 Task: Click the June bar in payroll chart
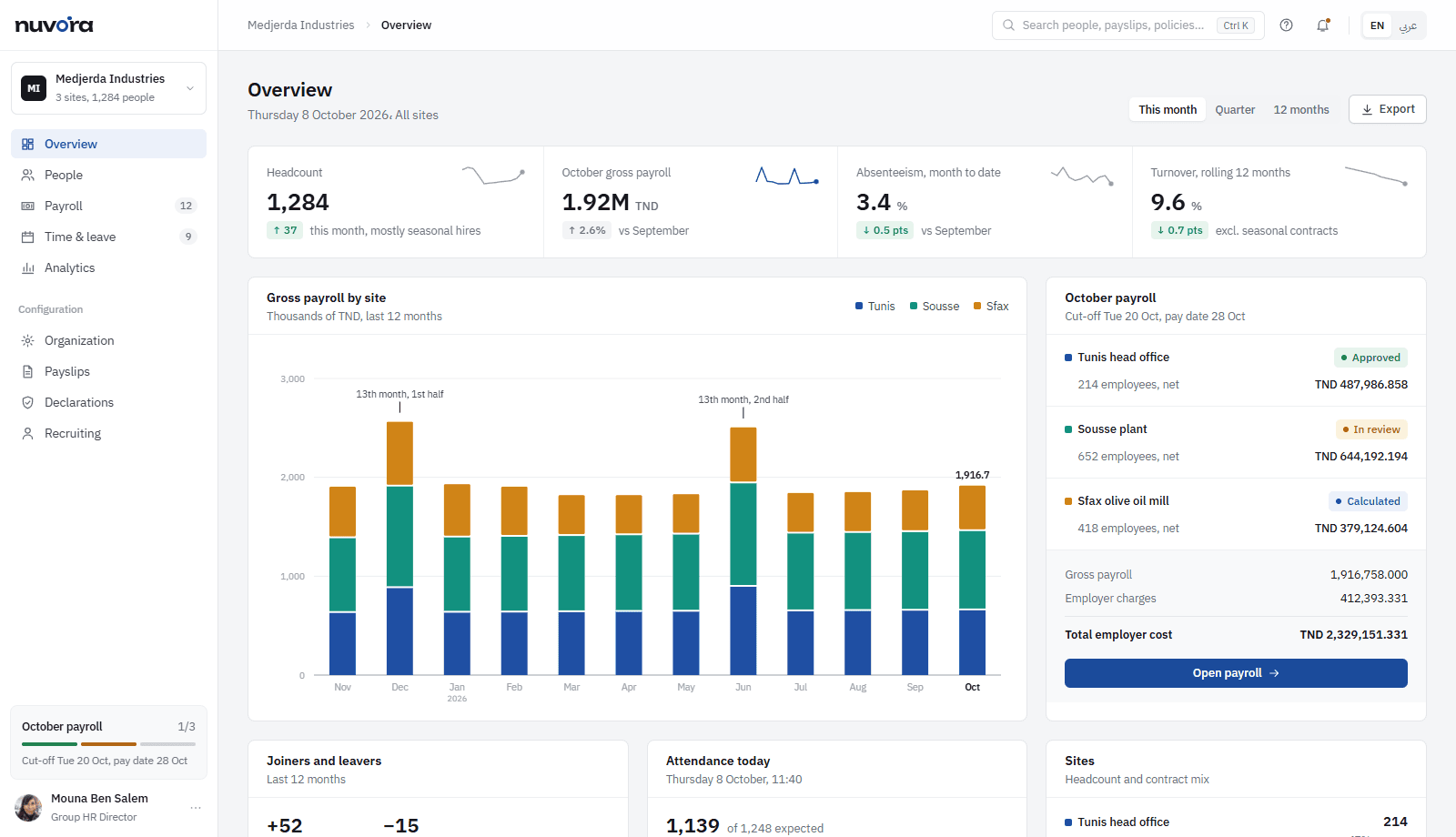click(x=743, y=550)
